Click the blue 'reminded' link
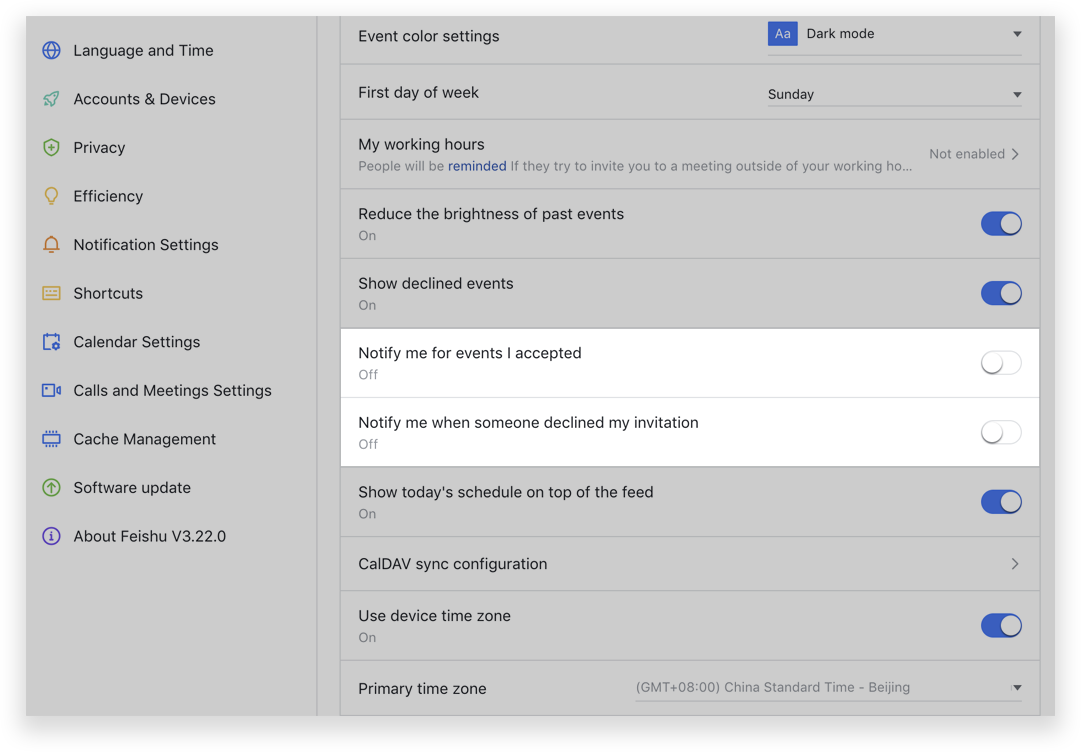The height and width of the screenshot is (752, 1081). (477, 166)
